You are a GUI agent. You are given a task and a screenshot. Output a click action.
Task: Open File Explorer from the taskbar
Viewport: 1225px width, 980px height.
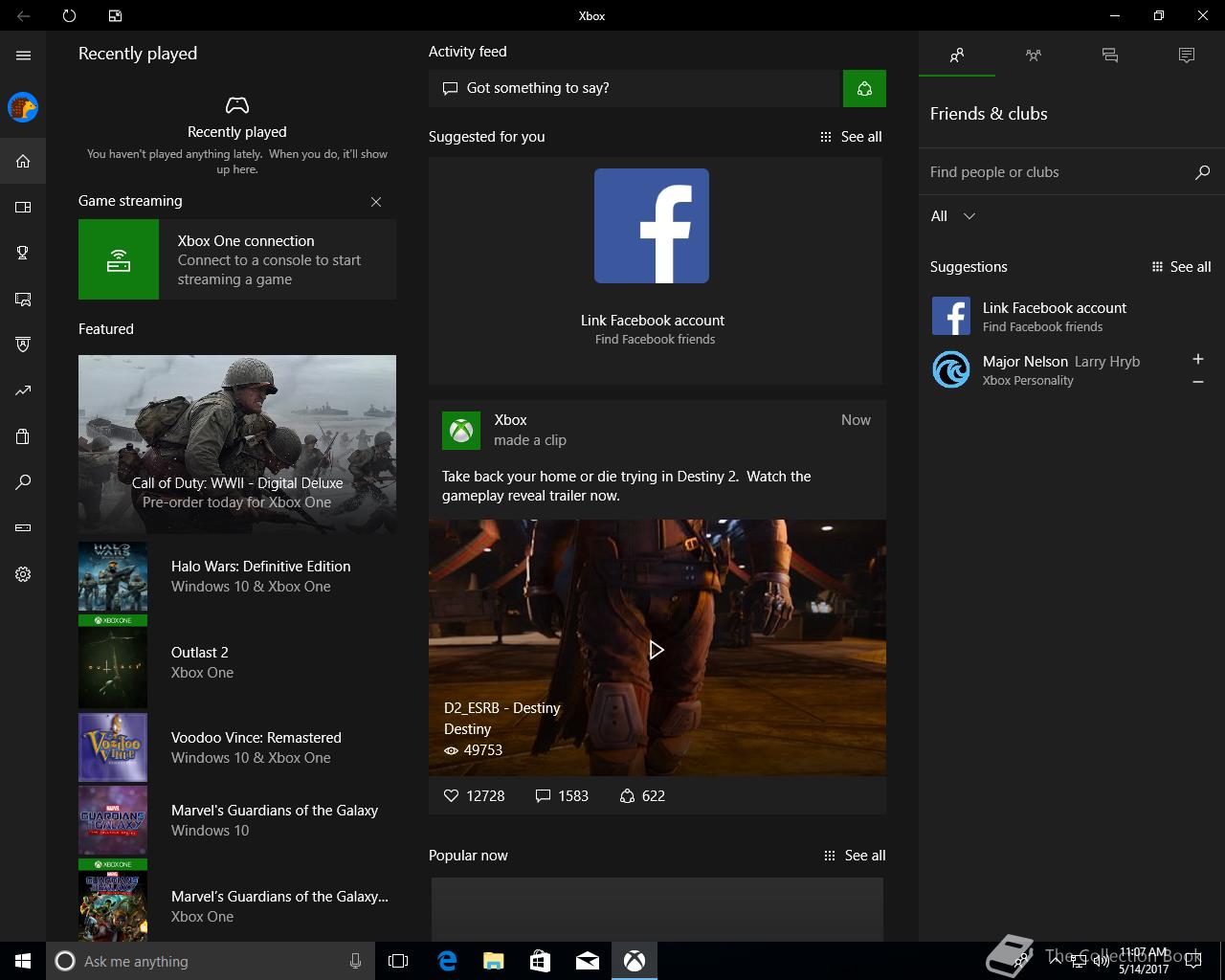[x=493, y=961]
